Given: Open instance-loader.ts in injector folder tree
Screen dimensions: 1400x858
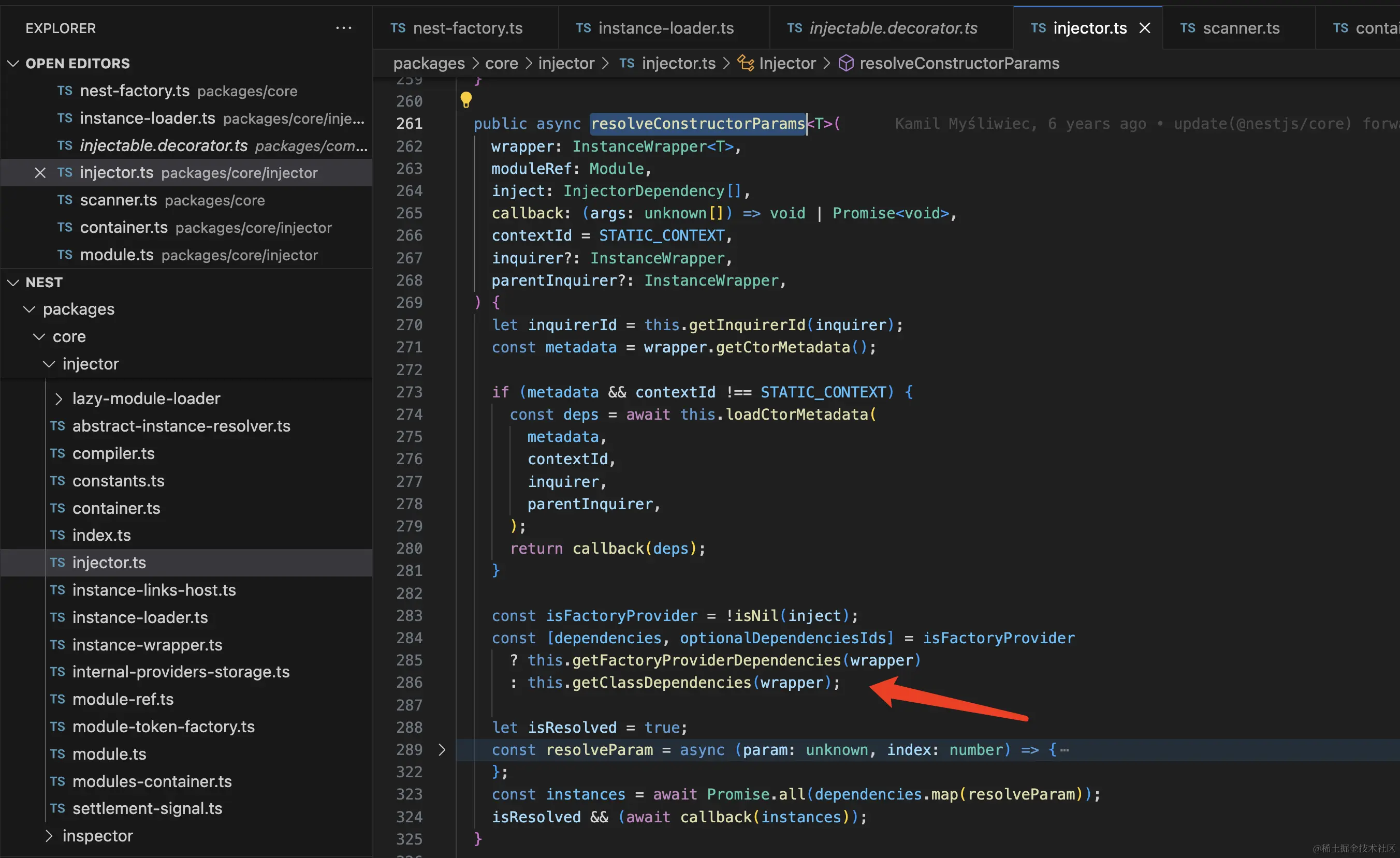Looking at the screenshot, I should coord(186,617).
